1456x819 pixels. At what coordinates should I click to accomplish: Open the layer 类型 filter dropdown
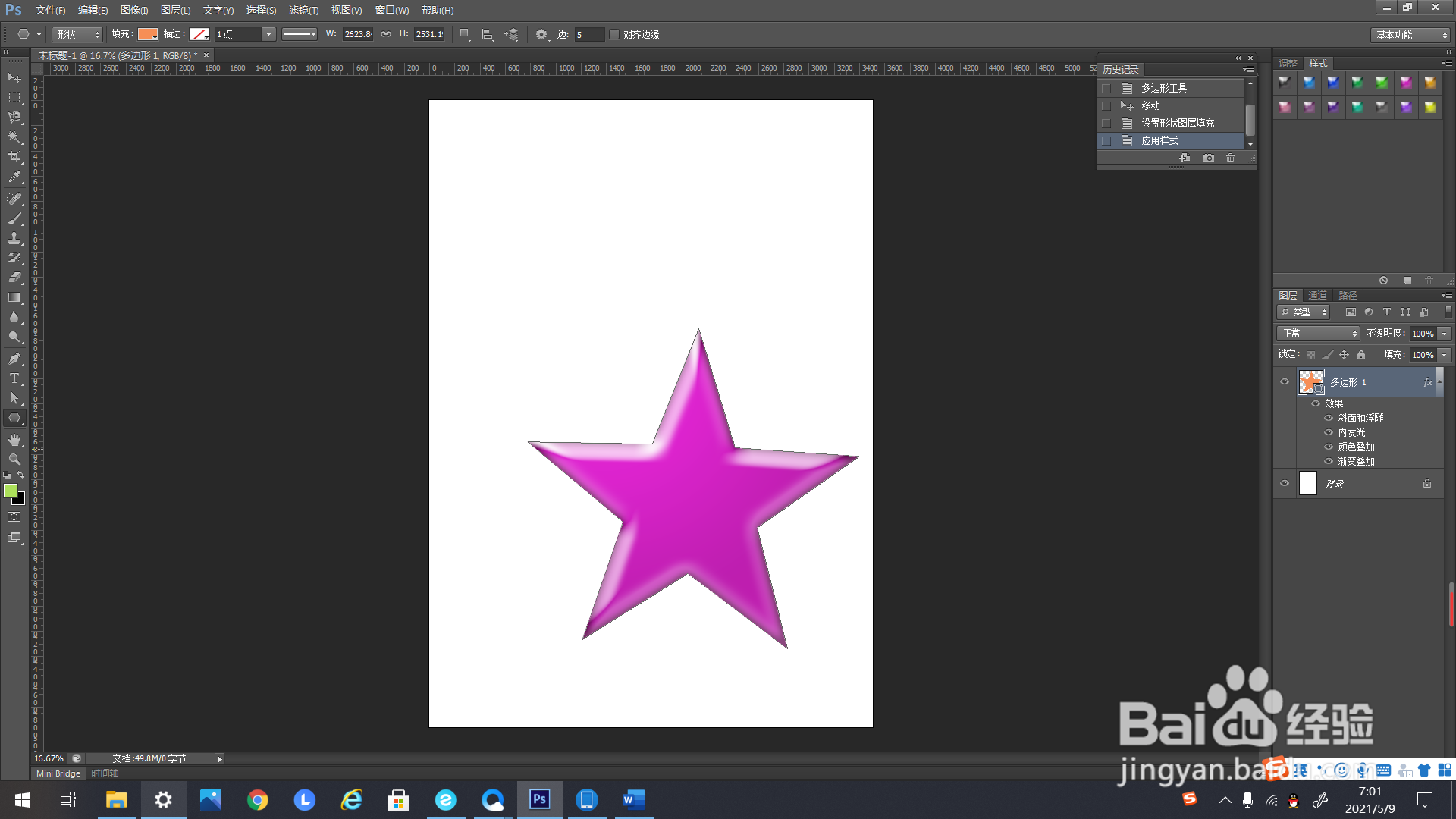point(1304,312)
